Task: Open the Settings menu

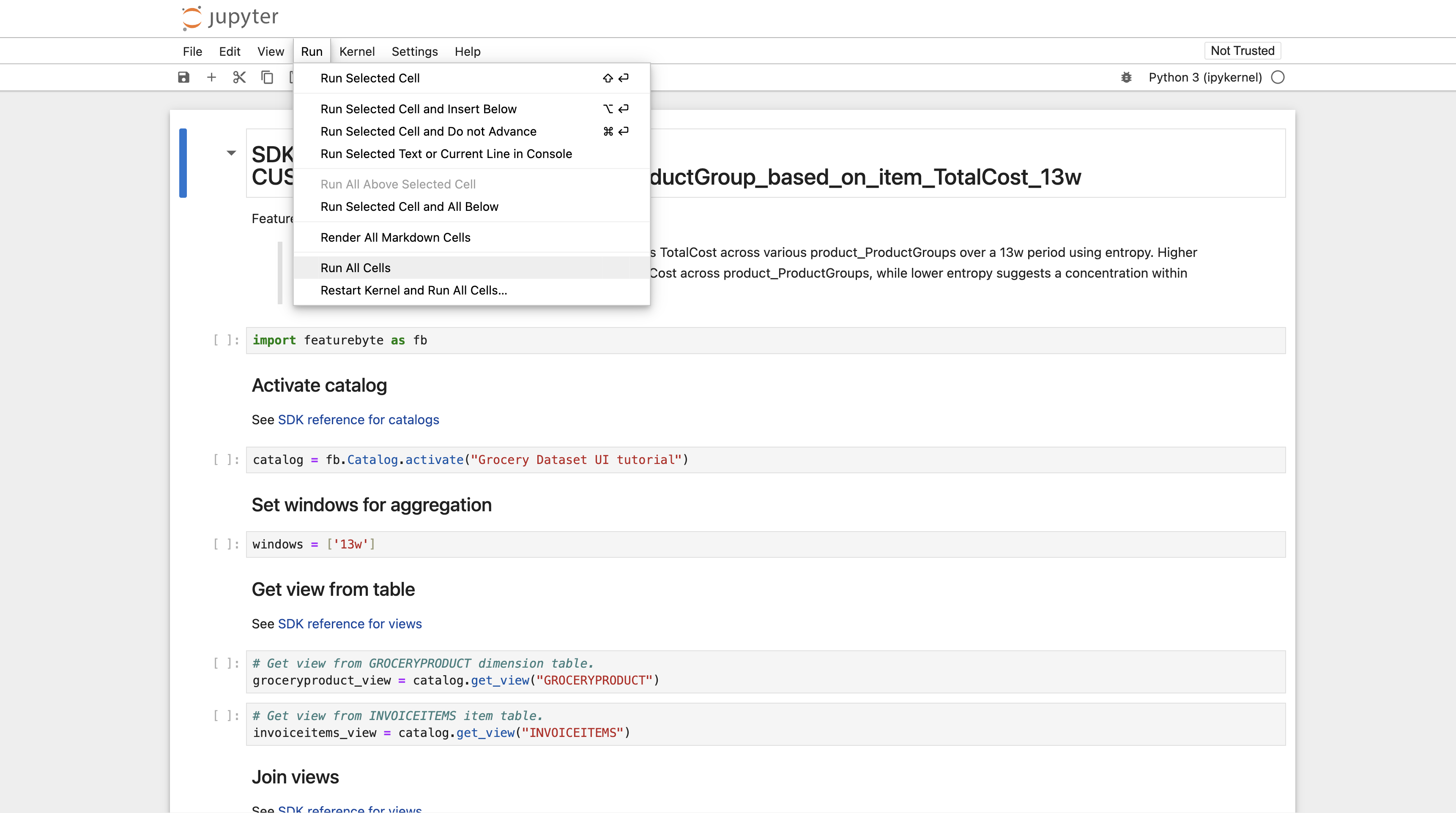Action: click(414, 52)
